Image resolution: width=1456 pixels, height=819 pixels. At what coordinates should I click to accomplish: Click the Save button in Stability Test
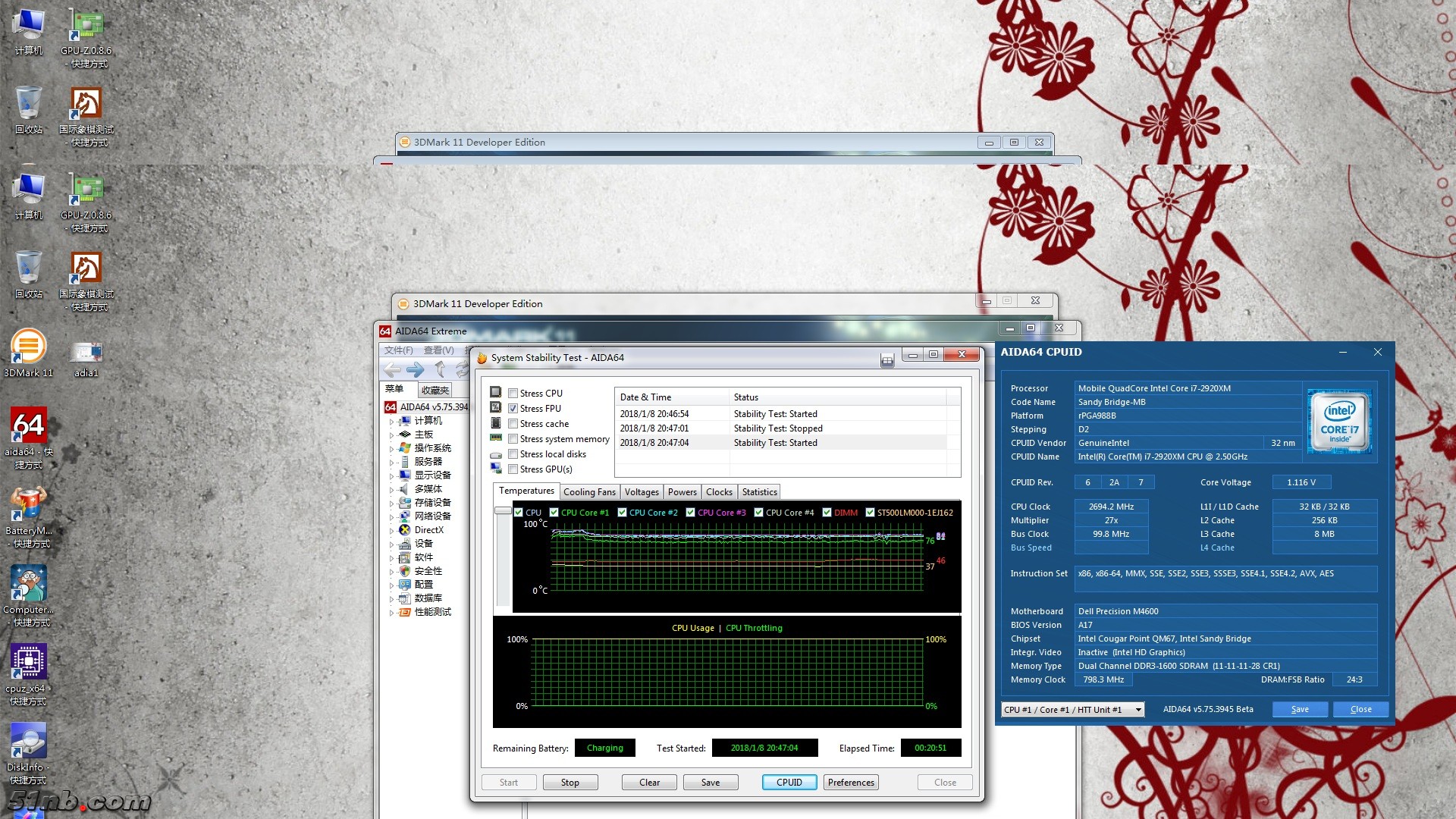[711, 783]
